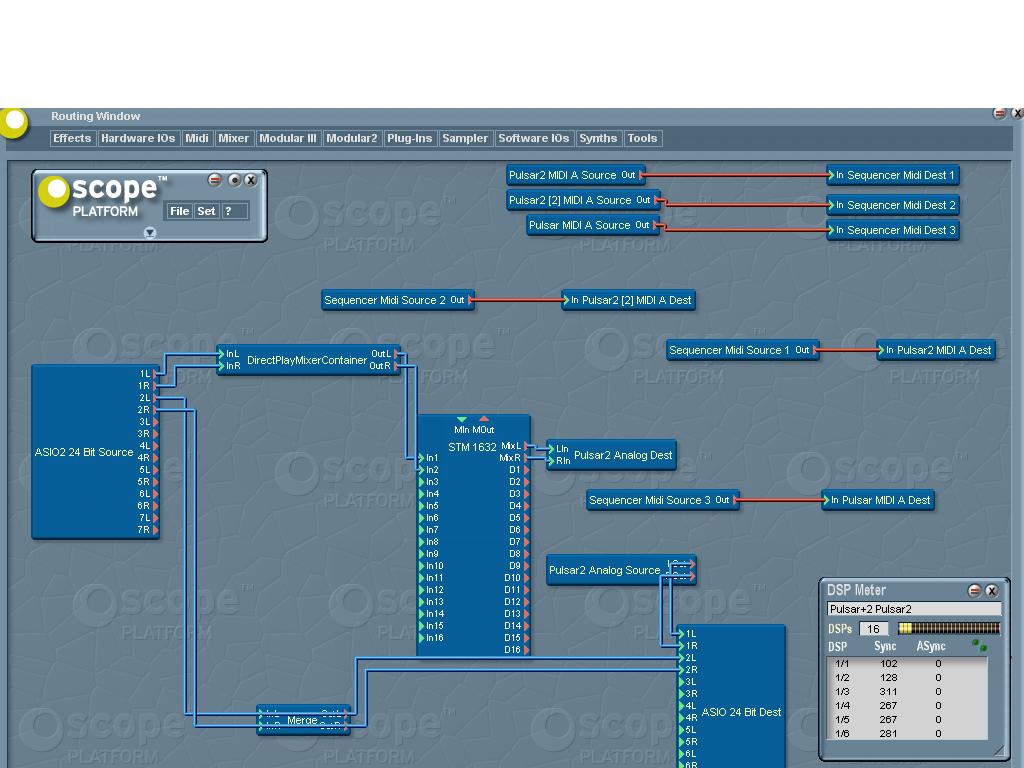This screenshot has width=1024, height=768.
Task: Click the 3L input port on ASIO 24 Bit Dest
Action: (x=682, y=682)
